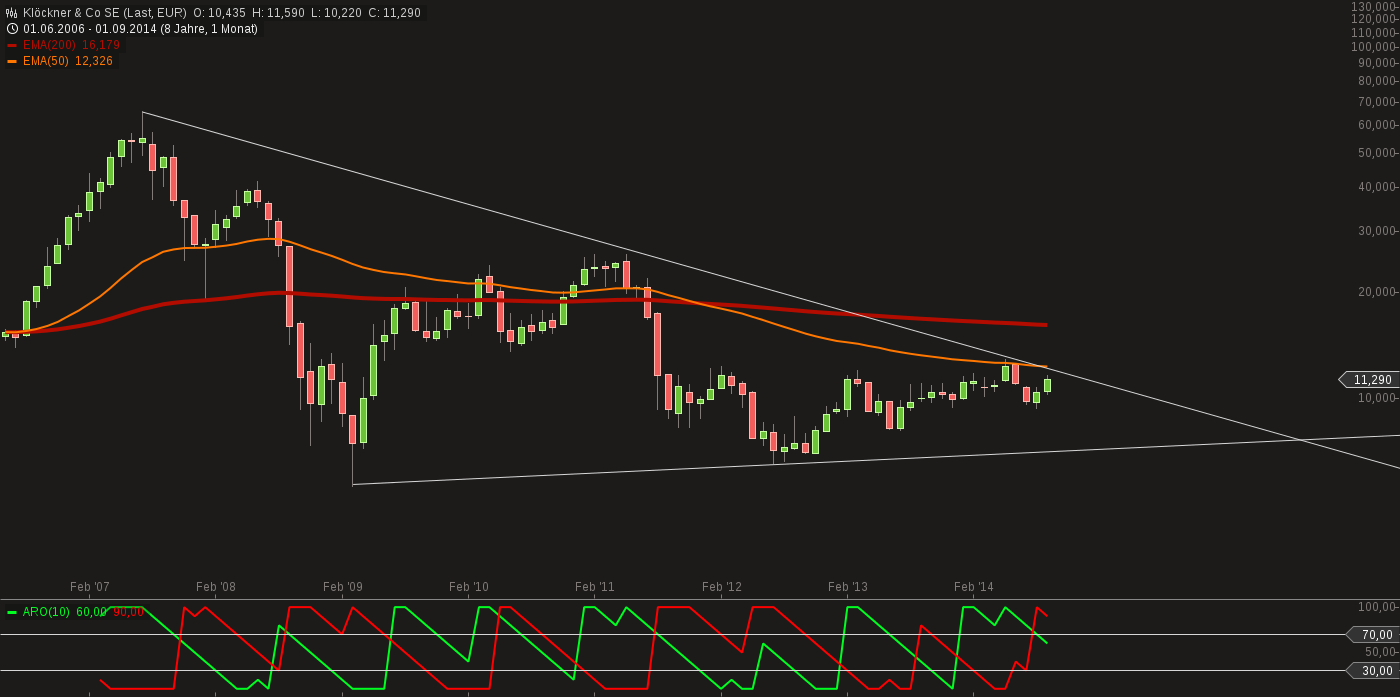This screenshot has width=1400, height=697.
Task: Select the EMA(50) legend label
Action: click(48, 61)
